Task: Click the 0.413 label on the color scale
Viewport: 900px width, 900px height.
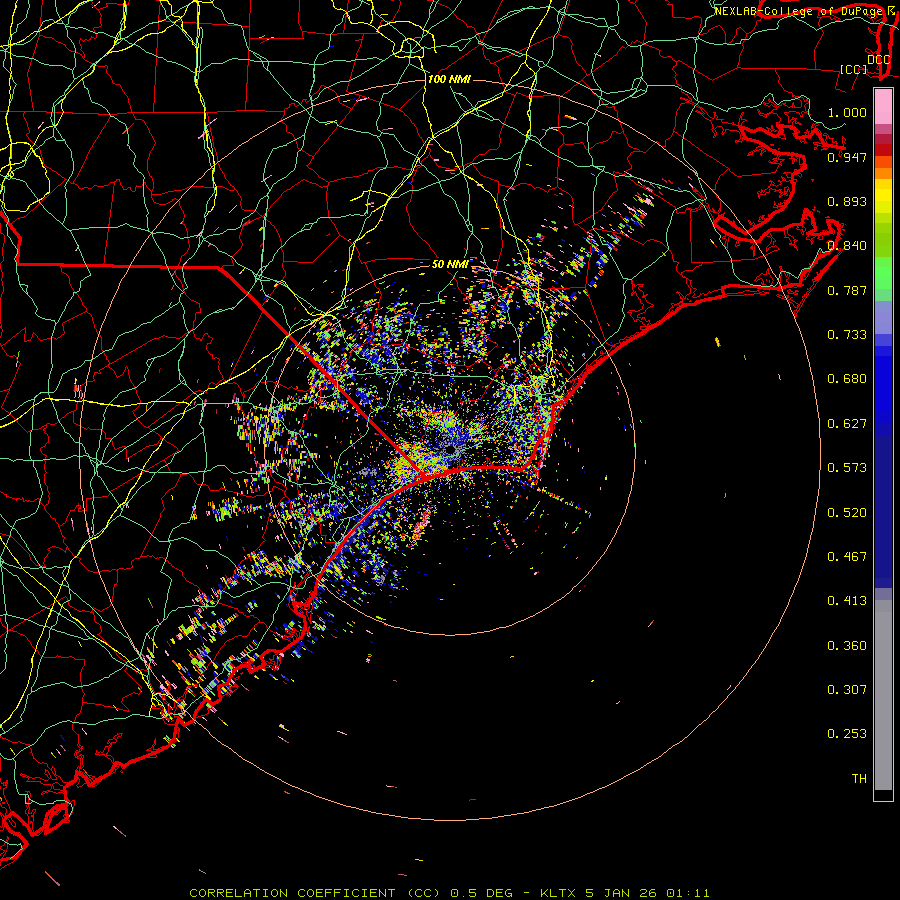Action: 847,601
